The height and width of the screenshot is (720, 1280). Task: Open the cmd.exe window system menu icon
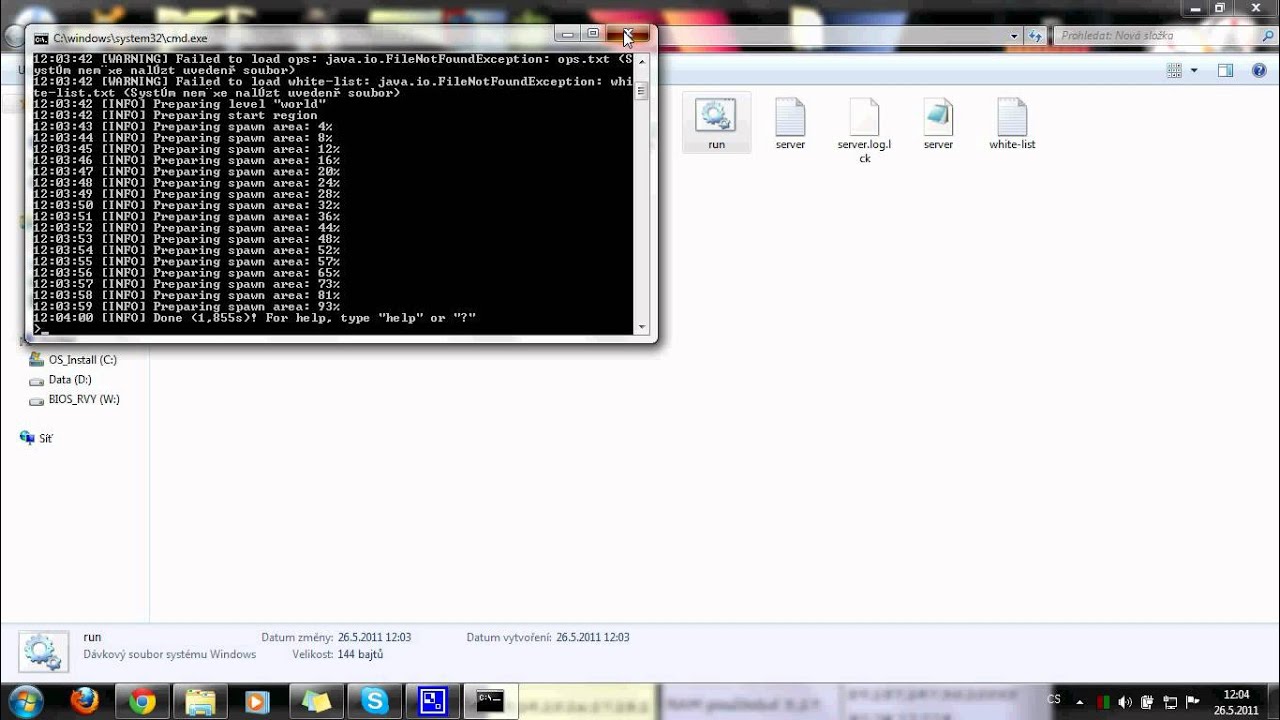[41, 38]
